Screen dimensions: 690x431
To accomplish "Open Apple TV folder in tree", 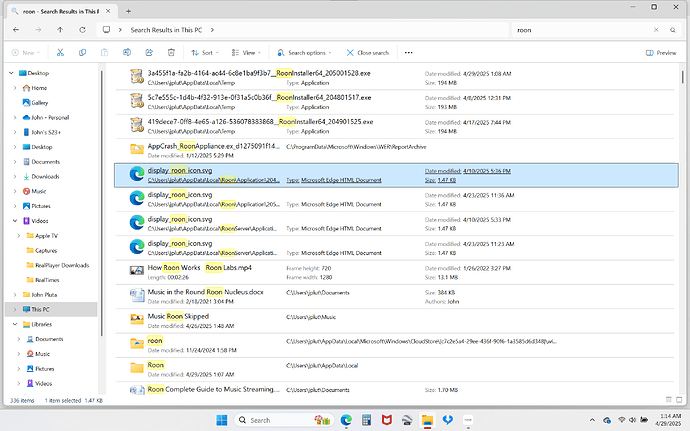I will click(x=42, y=236).
